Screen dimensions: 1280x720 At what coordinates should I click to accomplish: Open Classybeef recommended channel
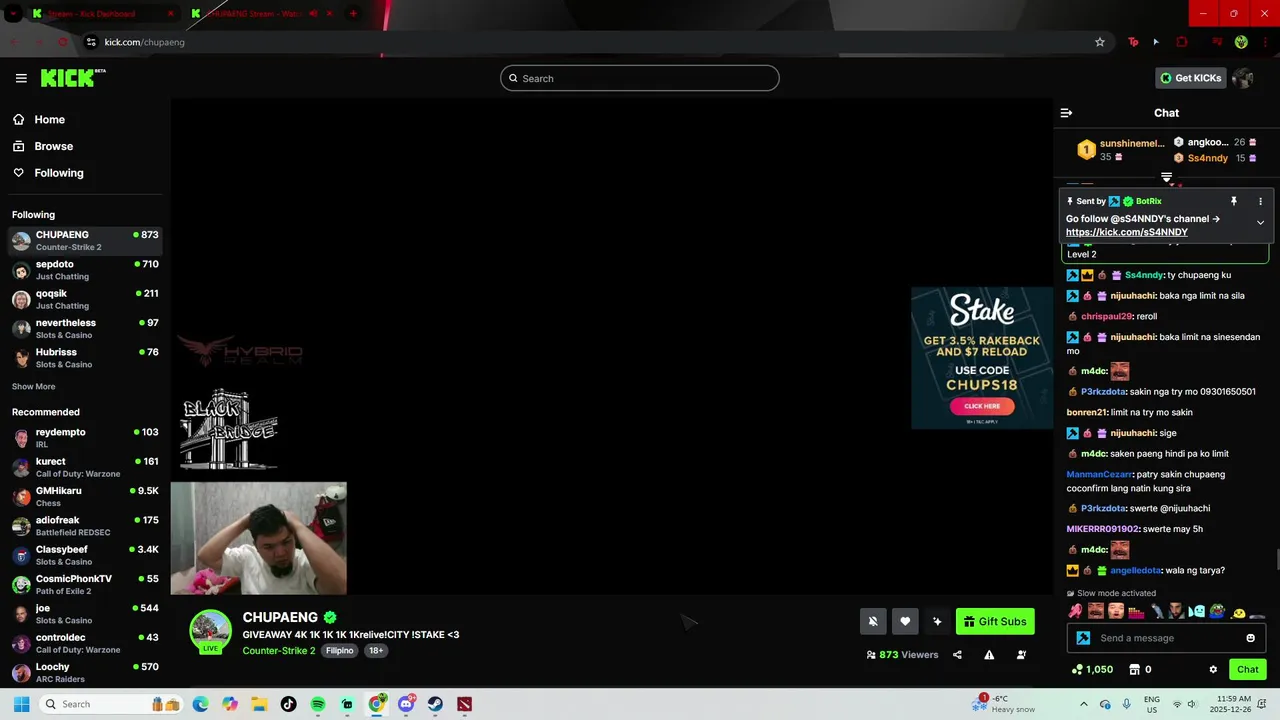[x=85, y=555]
